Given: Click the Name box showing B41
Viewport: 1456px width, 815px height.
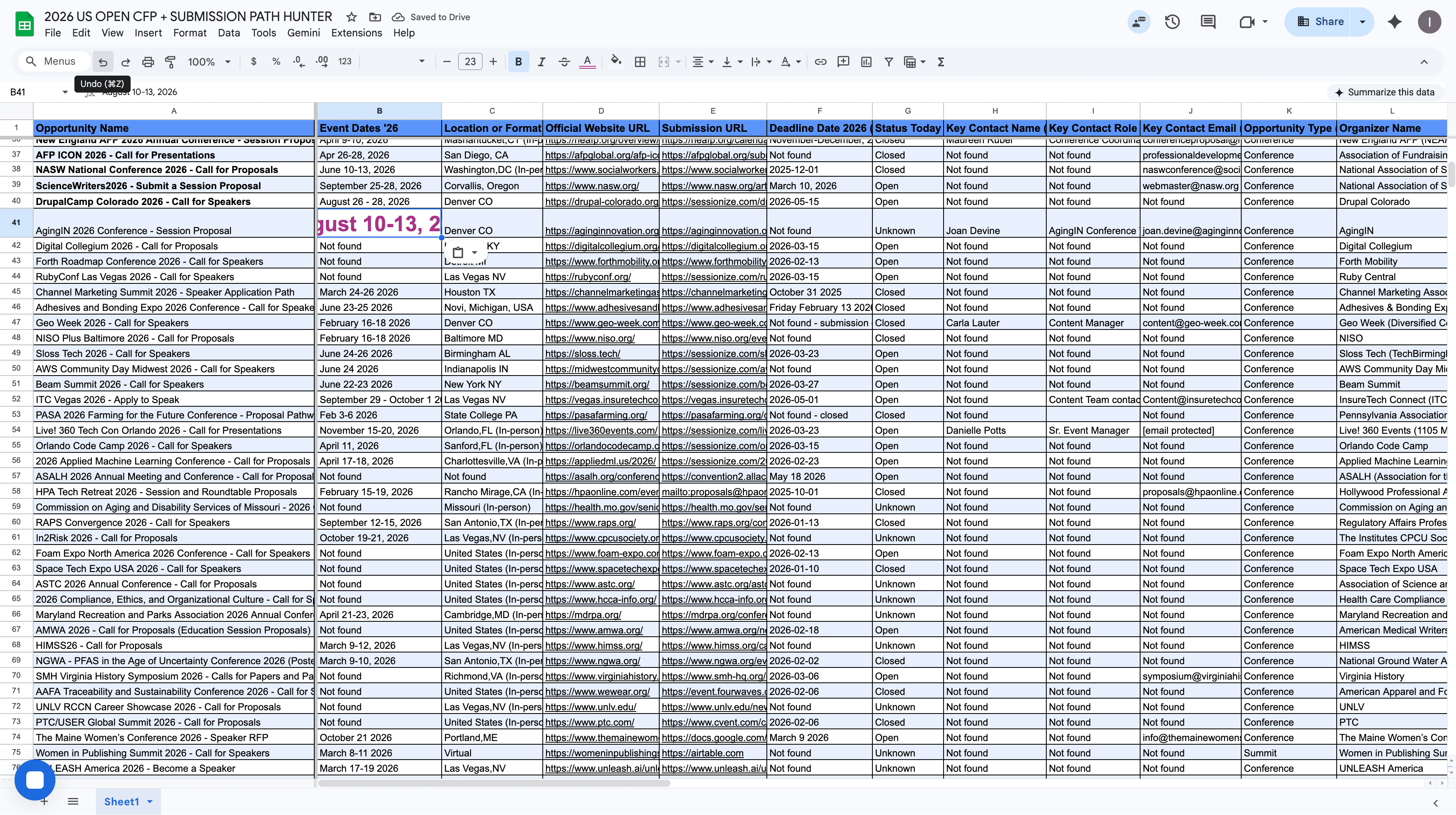Looking at the screenshot, I should point(37,92).
